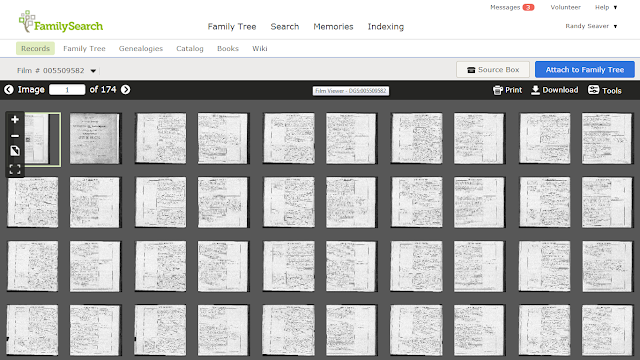Click Attach to Family Tree button
This screenshot has height=360, width=640.
click(x=584, y=70)
